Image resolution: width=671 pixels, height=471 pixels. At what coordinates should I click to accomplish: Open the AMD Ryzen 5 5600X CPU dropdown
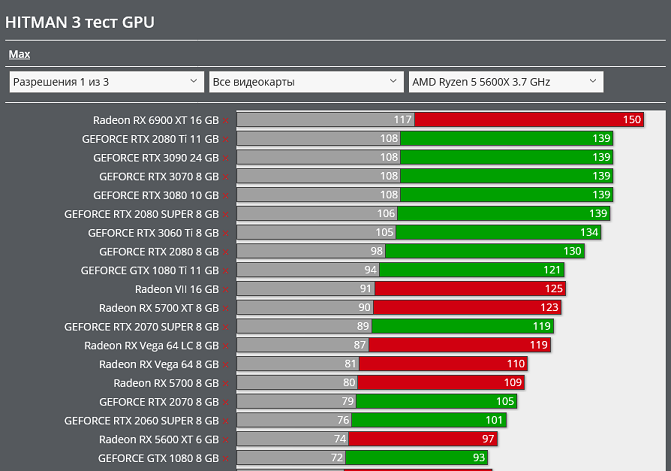tap(506, 82)
